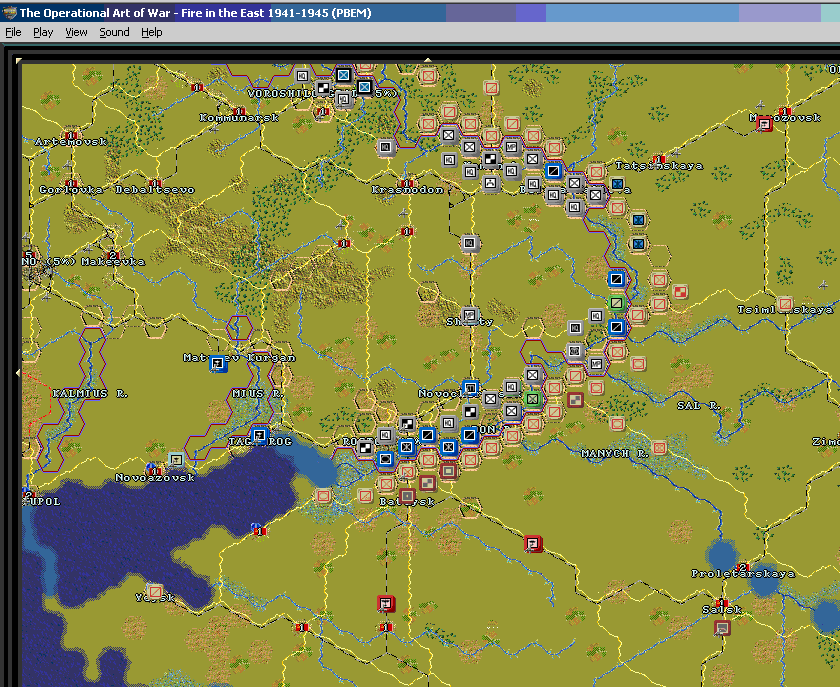This screenshot has width=840, height=688.
Task: Select the lone gray HQ unit northwest of Krasnodon
Action: 385,147
